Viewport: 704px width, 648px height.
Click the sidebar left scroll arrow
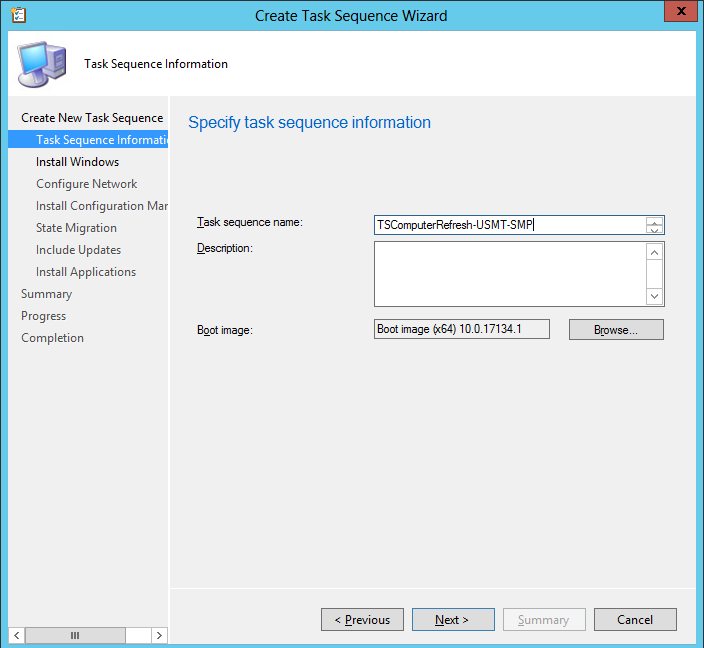coord(17,635)
